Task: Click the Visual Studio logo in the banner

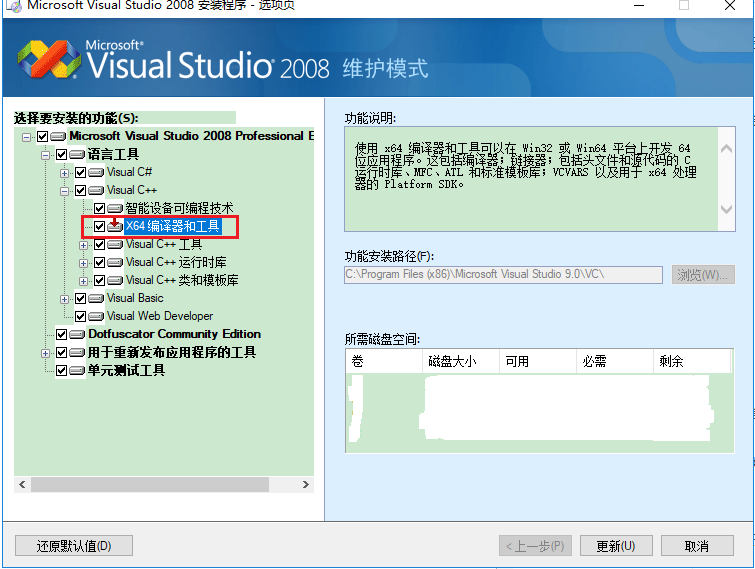Action: coord(50,59)
